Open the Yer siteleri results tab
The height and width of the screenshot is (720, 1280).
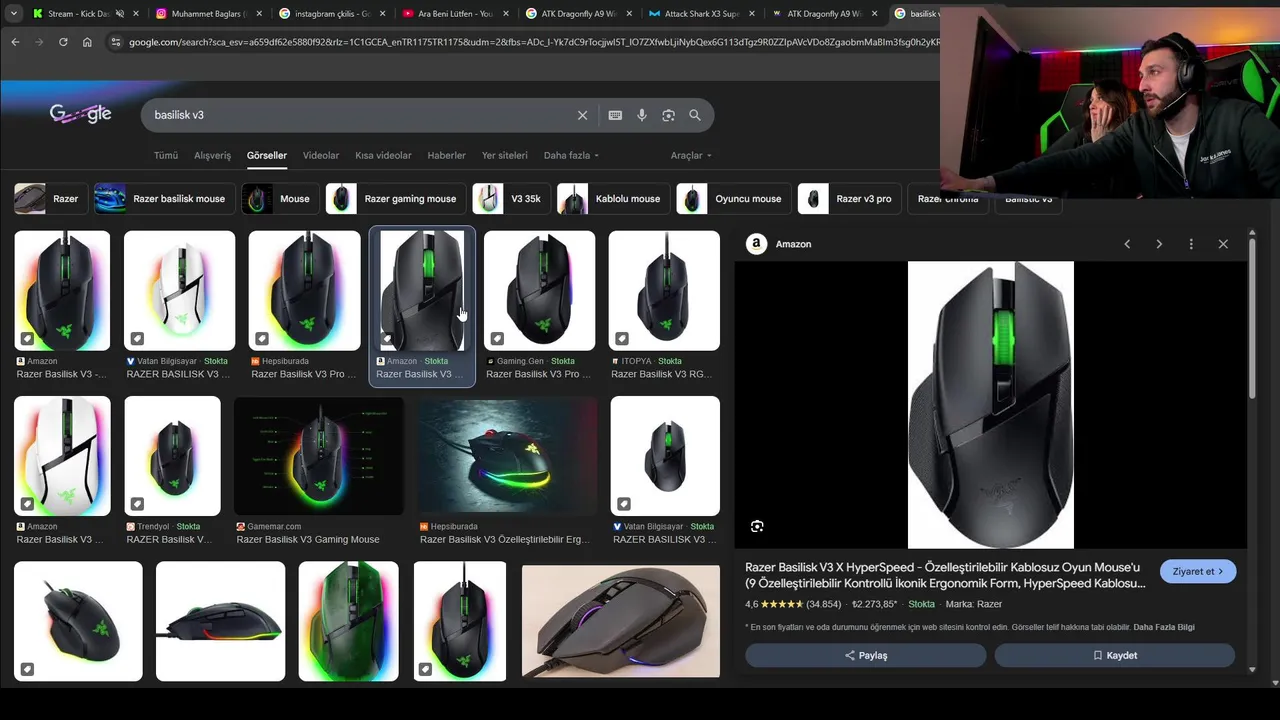coord(504,155)
